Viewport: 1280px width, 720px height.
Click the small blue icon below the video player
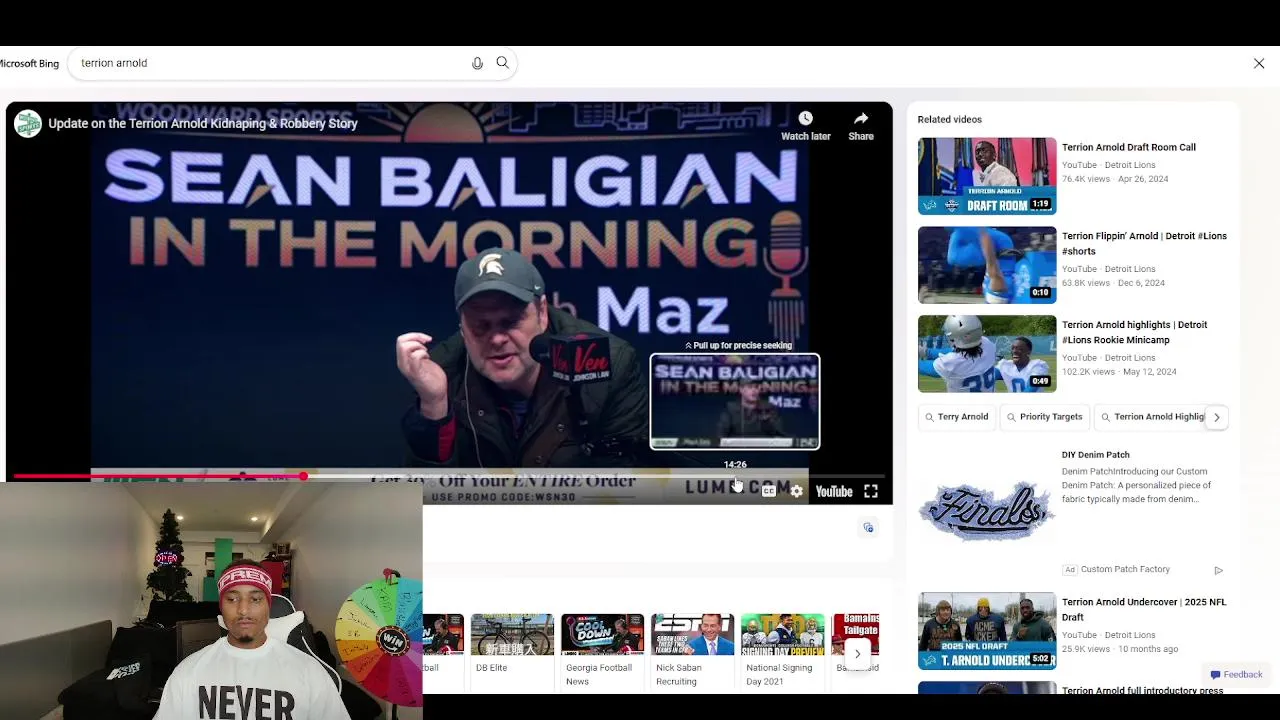click(x=868, y=527)
